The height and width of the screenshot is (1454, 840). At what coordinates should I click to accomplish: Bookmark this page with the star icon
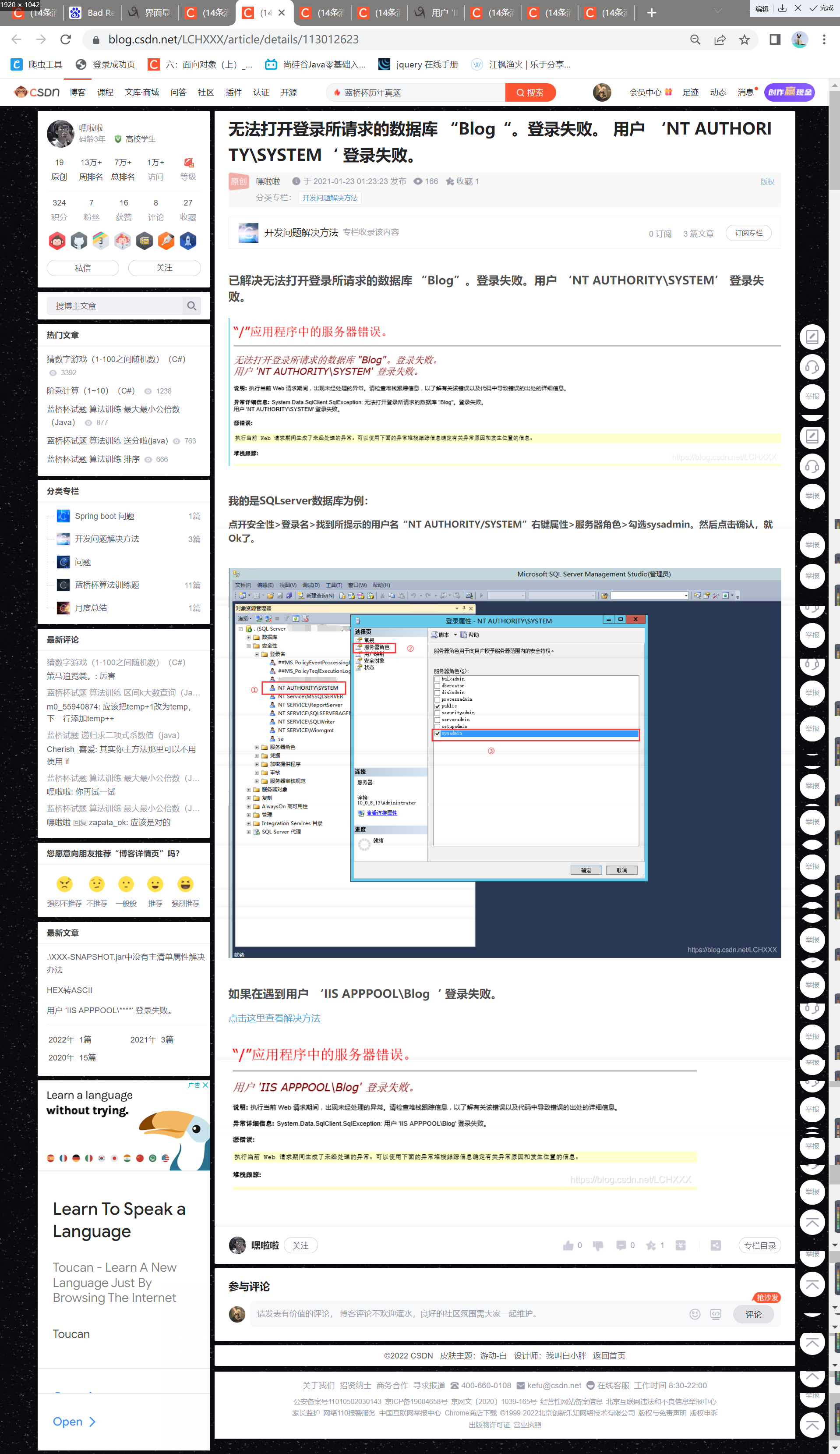pos(744,39)
